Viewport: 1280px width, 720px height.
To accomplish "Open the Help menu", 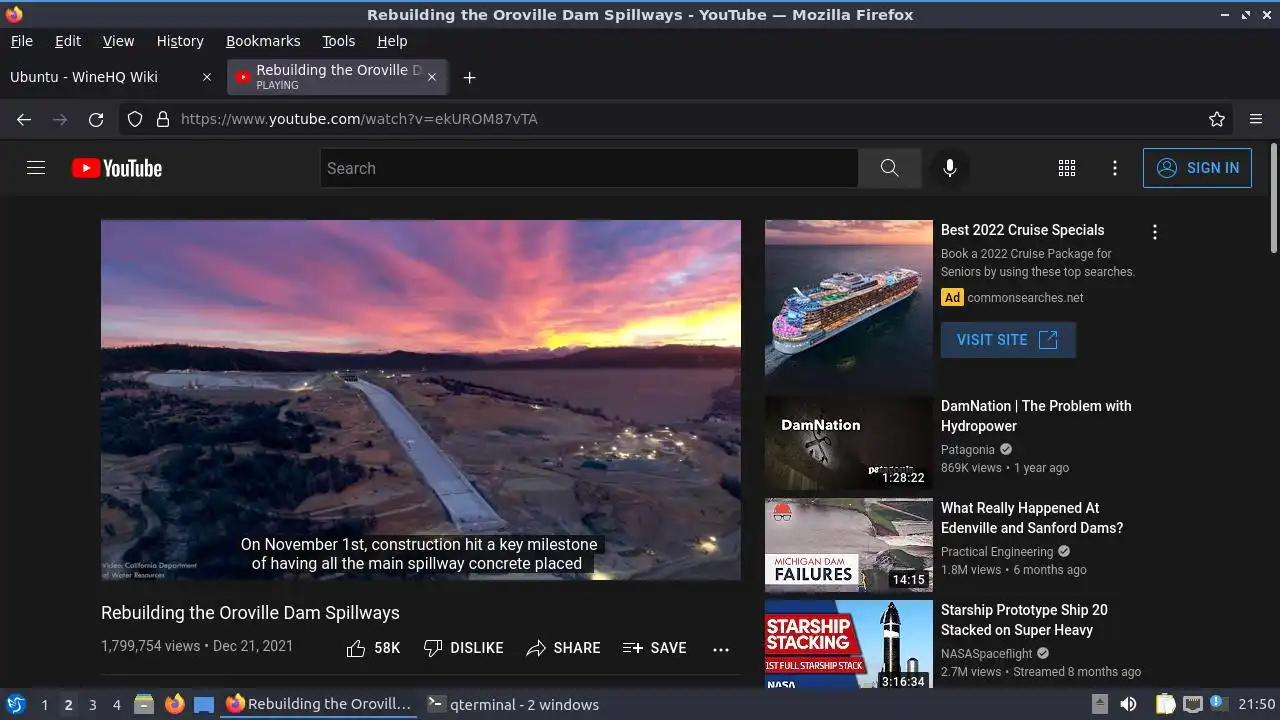I will (392, 41).
